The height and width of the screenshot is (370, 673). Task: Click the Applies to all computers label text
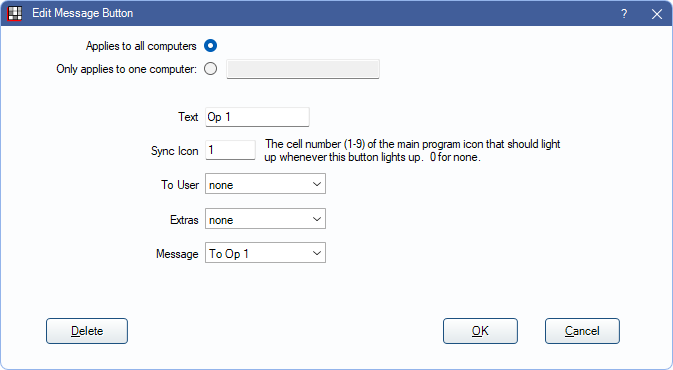(x=141, y=46)
